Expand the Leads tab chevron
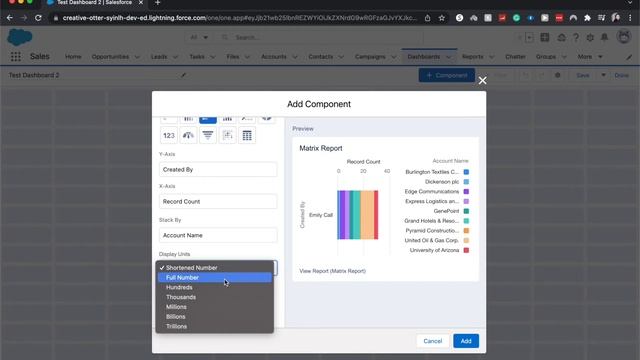This screenshot has height=360, width=640. click(175, 57)
